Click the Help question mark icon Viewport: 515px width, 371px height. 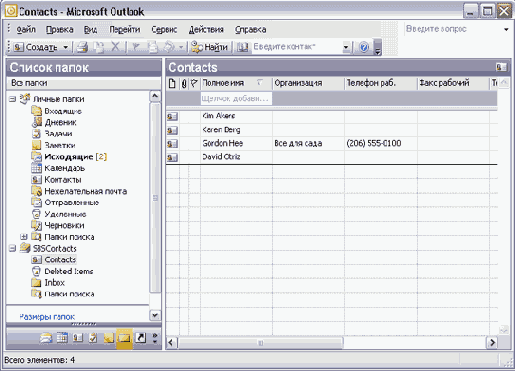click(364, 47)
